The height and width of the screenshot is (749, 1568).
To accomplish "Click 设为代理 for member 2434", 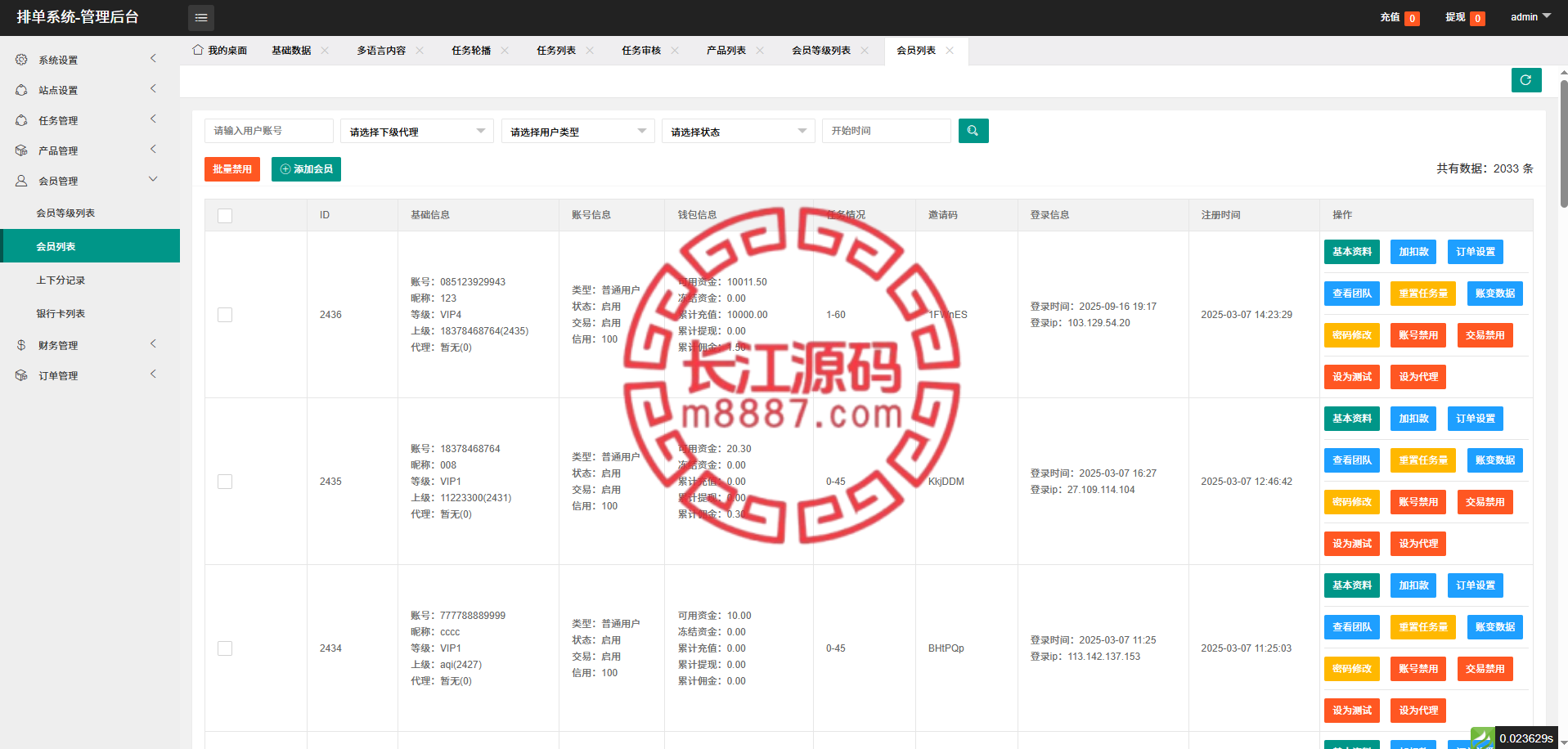I will [x=1418, y=711].
